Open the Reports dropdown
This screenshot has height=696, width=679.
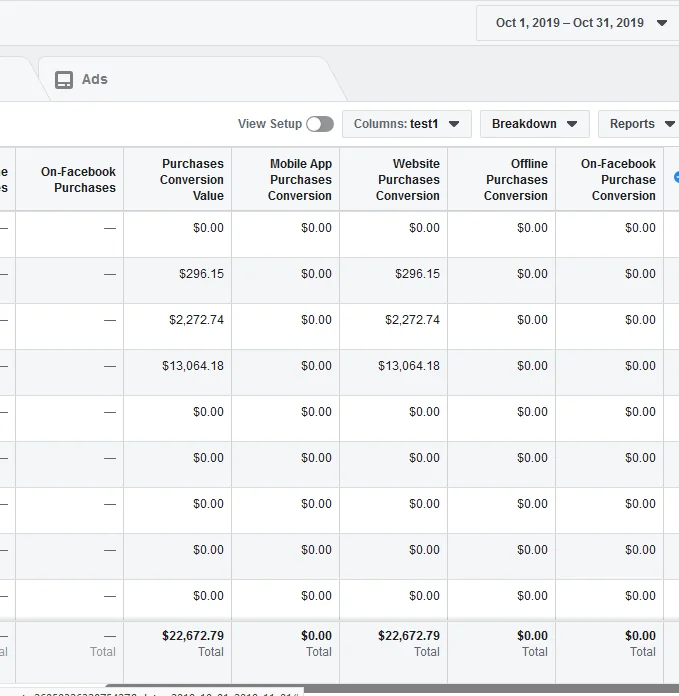click(x=639, y=124)
